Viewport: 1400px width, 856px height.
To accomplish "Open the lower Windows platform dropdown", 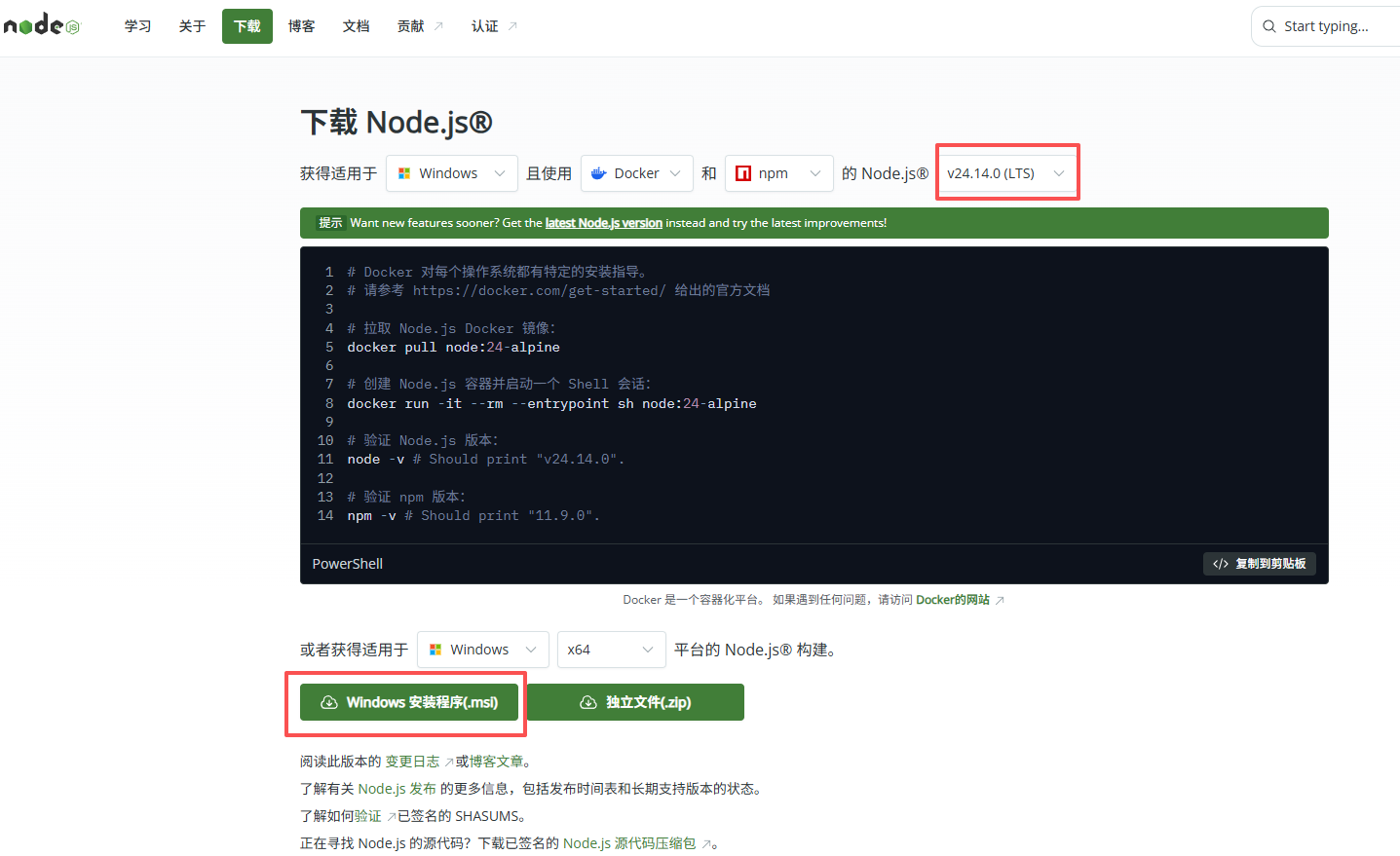I will pos(483,650).
